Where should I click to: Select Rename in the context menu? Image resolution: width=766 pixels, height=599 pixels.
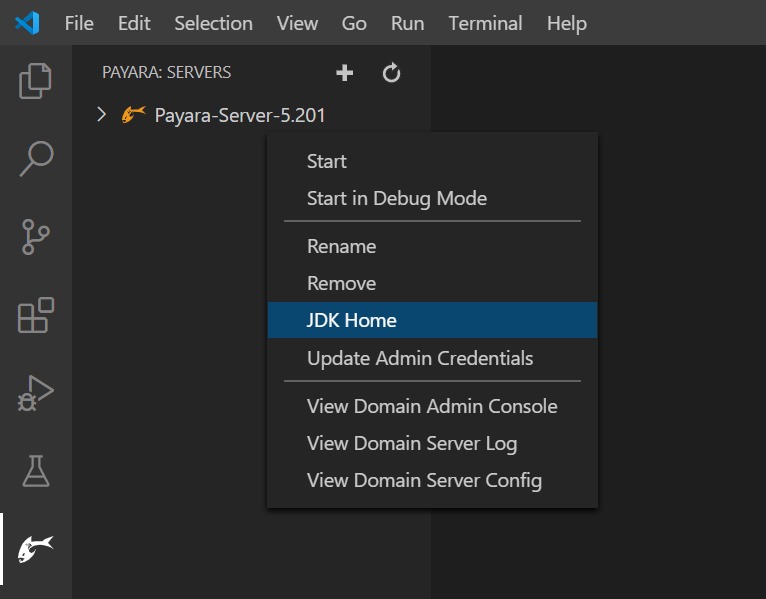342,246
